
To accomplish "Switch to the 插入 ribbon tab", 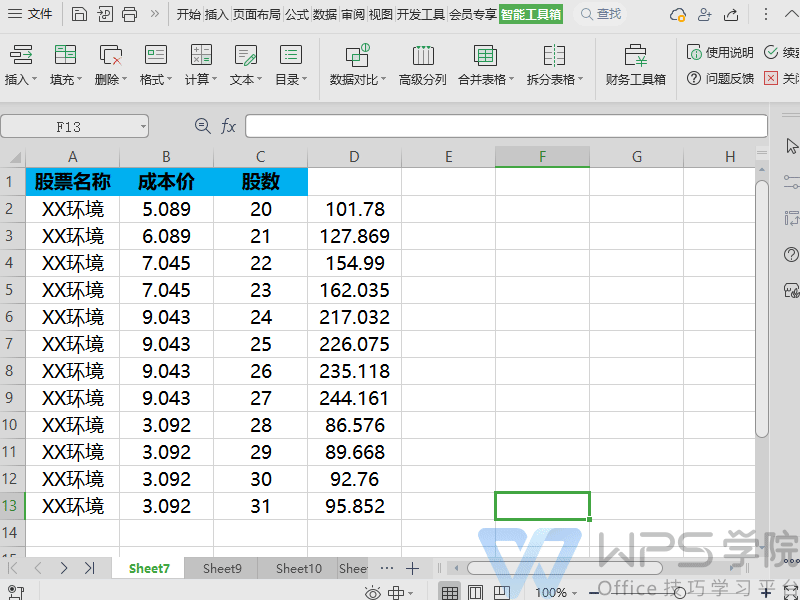I will click(x=216, y=14).
